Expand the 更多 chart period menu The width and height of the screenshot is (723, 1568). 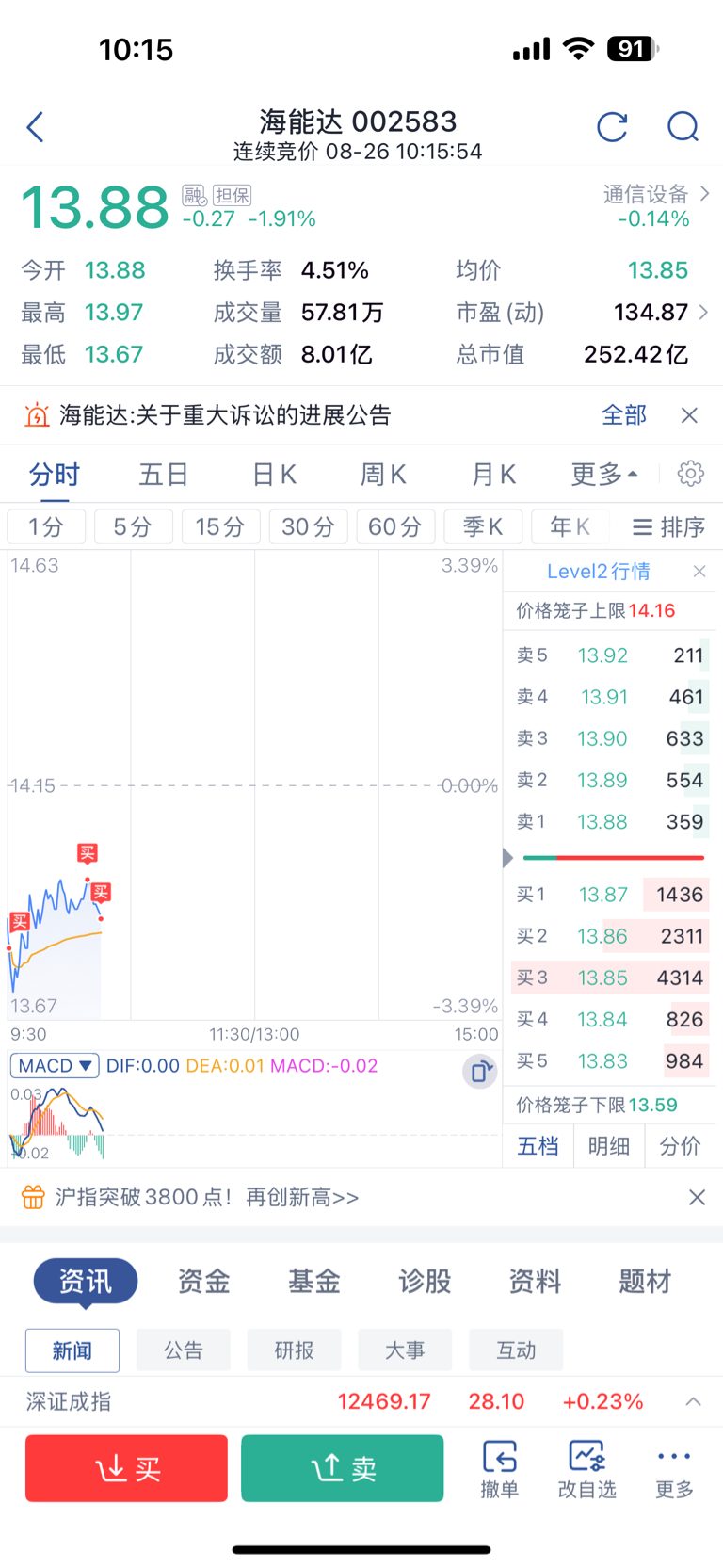[x=603, y=475]
